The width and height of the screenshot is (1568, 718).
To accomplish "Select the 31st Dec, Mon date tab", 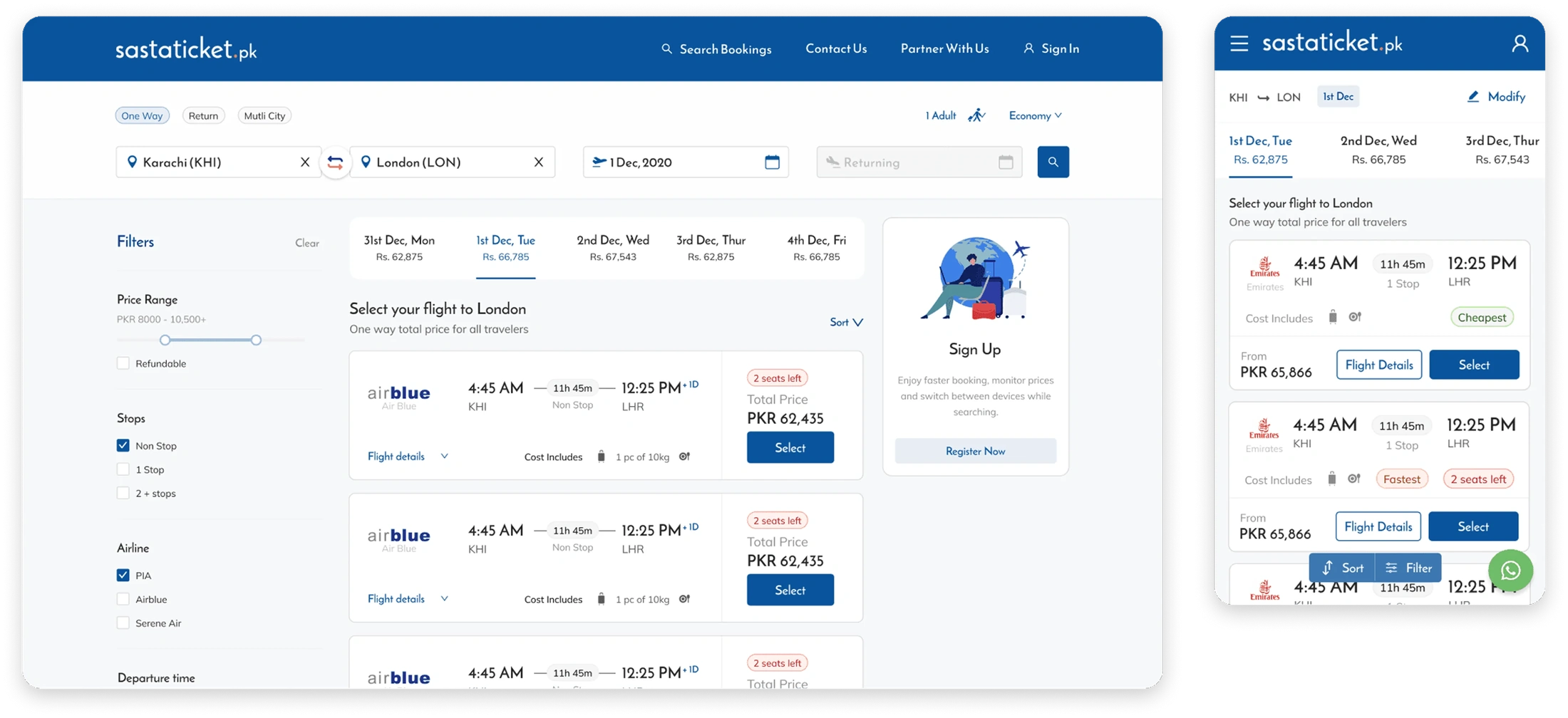I will click(x=399, y=248).
